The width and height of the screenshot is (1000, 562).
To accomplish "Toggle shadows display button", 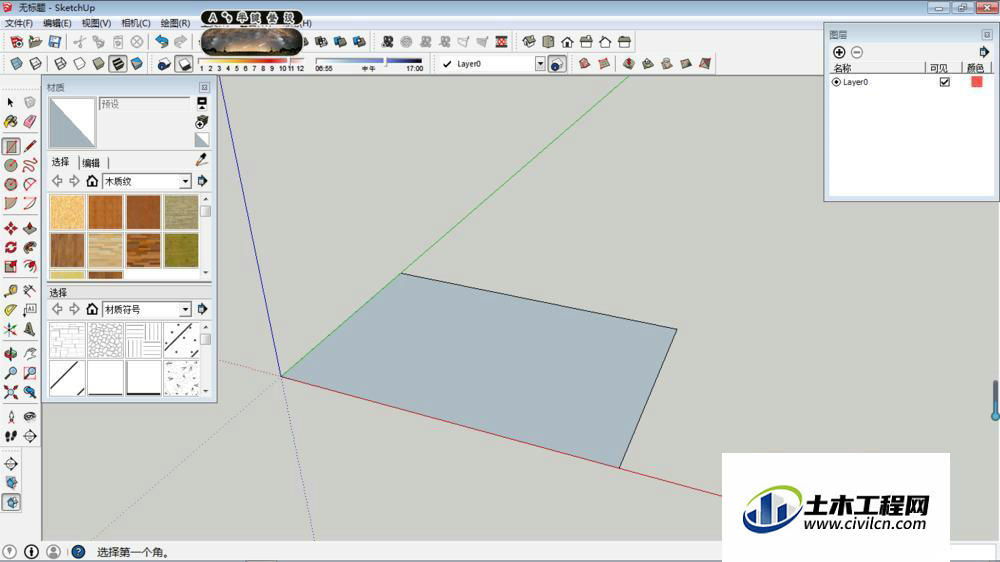I will [184, 64].
